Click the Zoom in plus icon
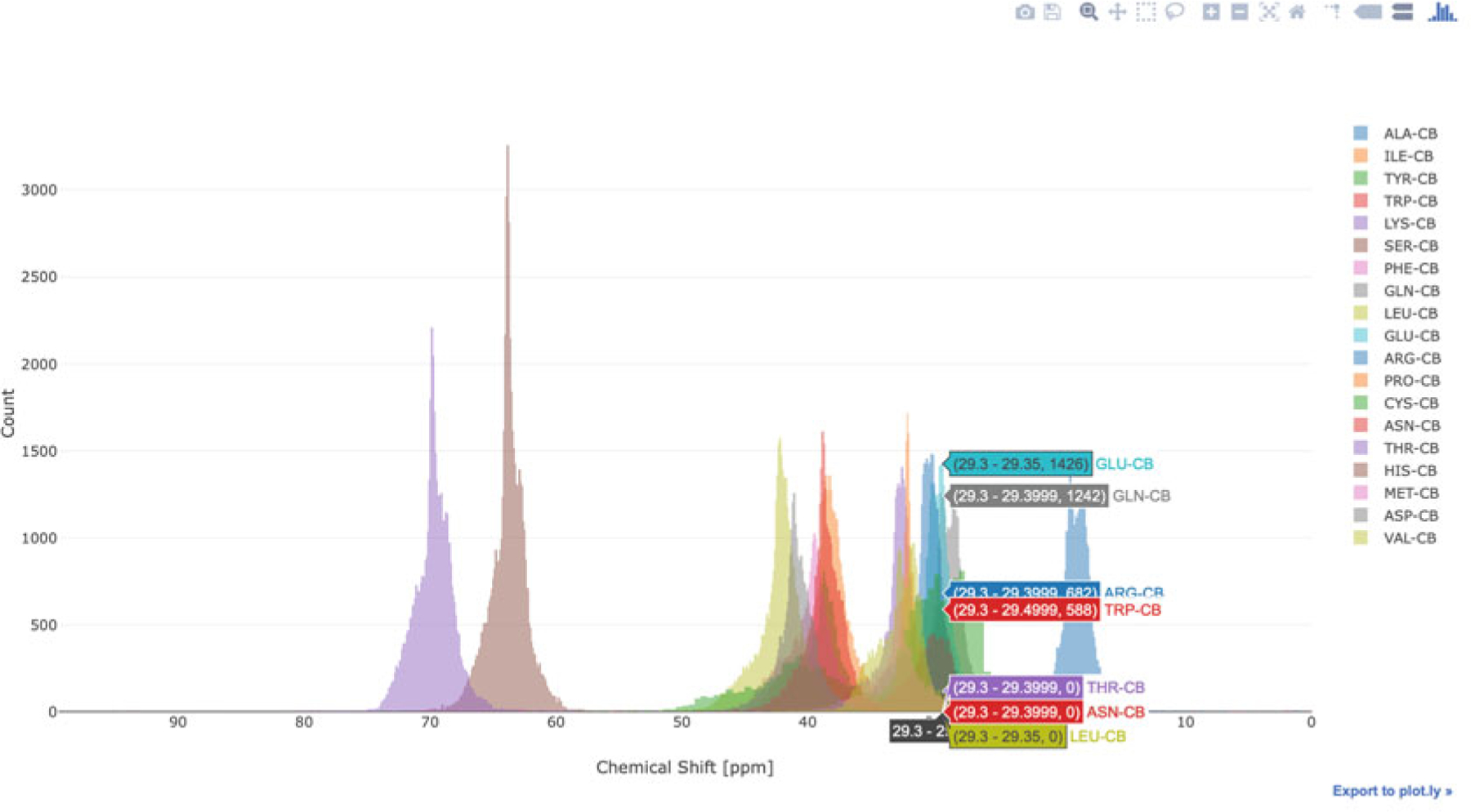Image resolution: width=1471 pixels, height=812 pixels. 1211,12
